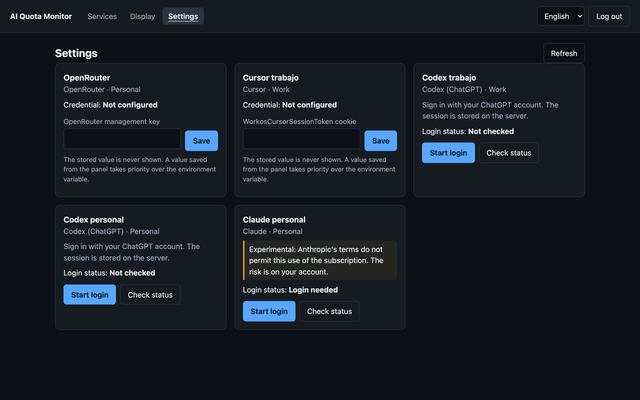Click the Claude personal card title

pos(274,220)
